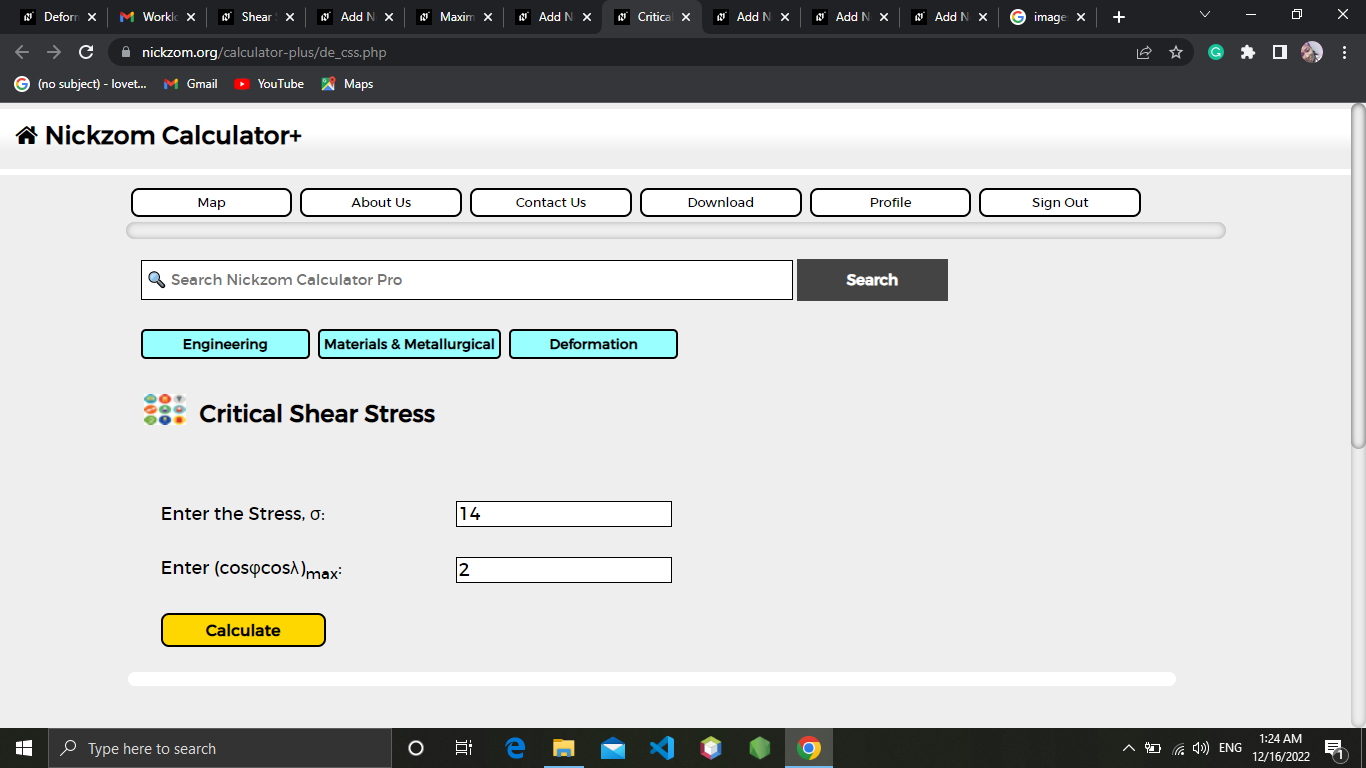Image resolution: width=1366 pixels, height=768 pixels.
Task: Open new tab with plus icon
Action: [x=1119, y=17]
